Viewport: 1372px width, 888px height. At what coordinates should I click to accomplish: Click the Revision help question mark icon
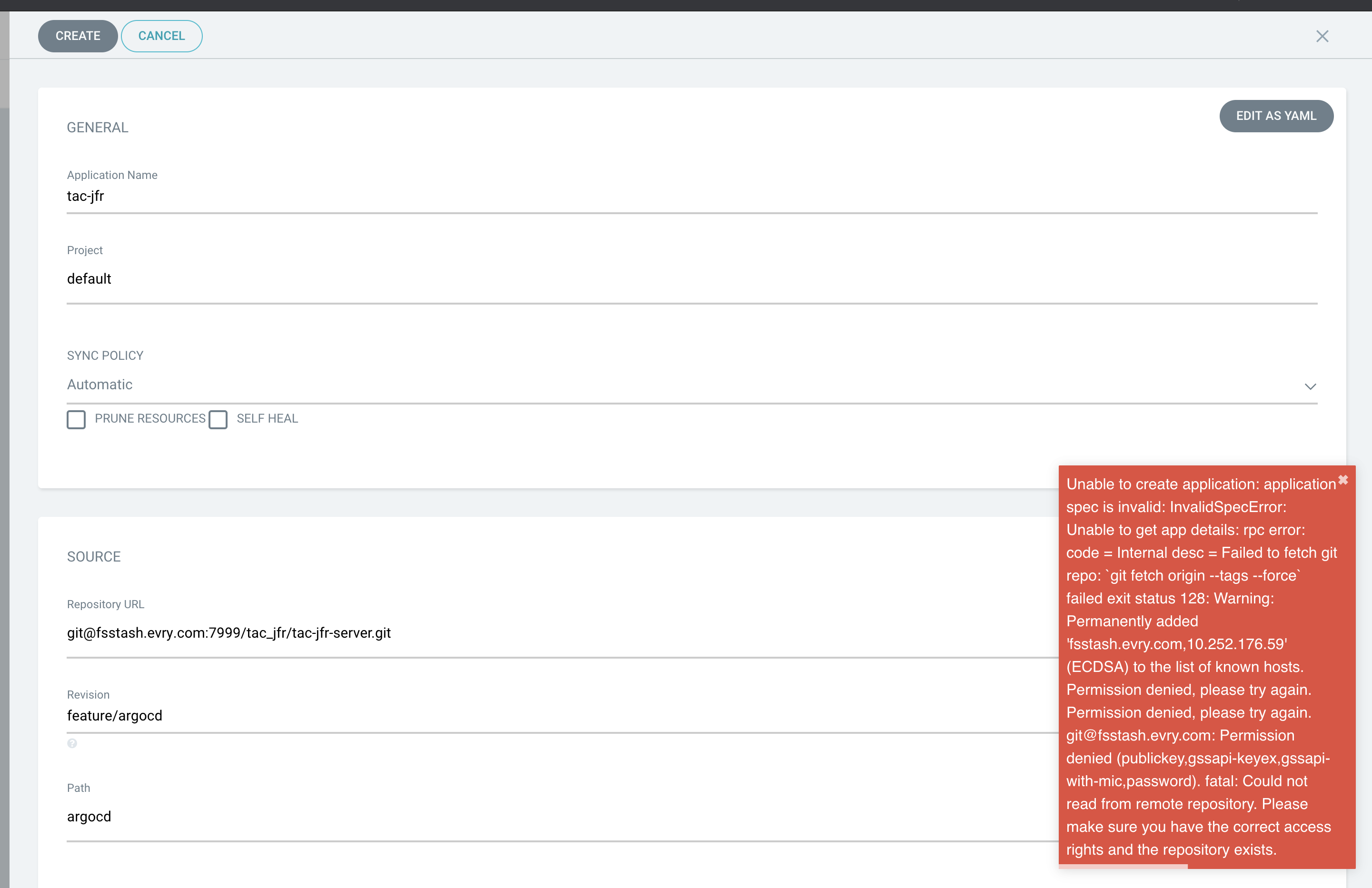[x=73, y=743]
